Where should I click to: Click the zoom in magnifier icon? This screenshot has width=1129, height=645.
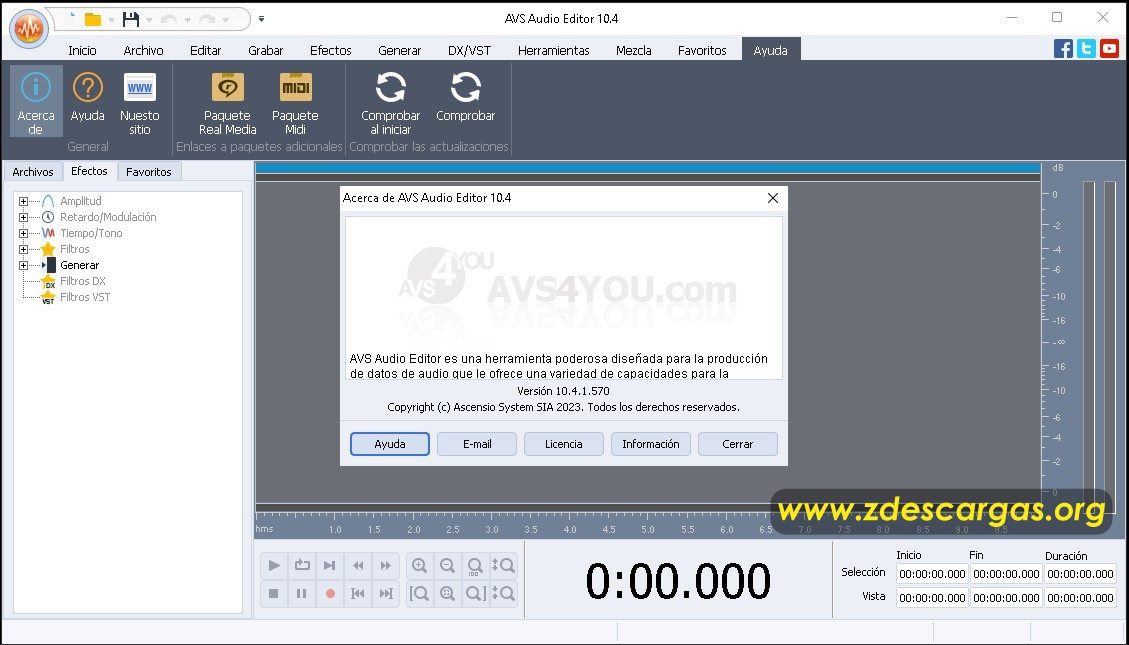point(420,566)
